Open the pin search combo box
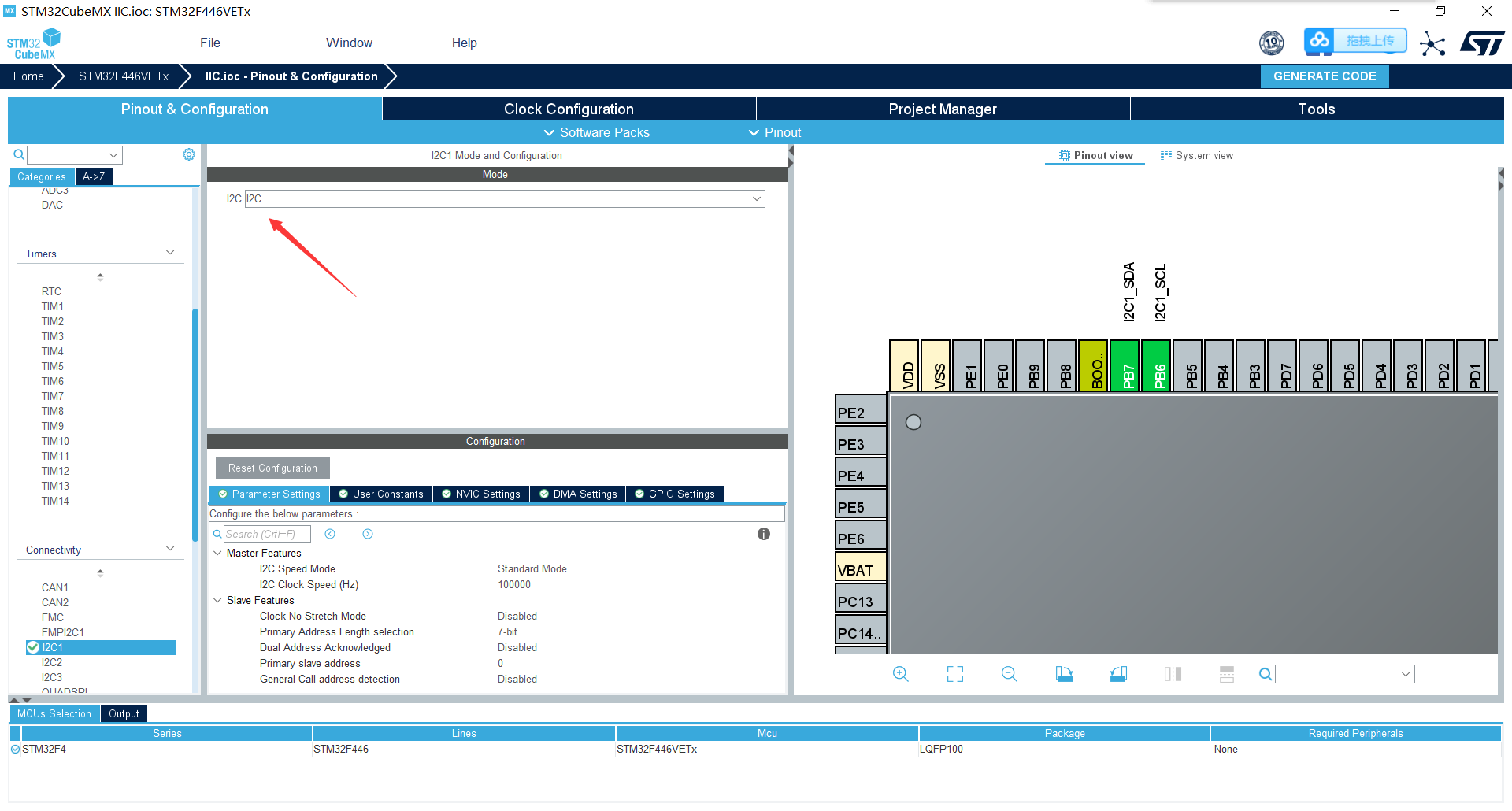This screenshot has width=1512, height=811. 1345,674
